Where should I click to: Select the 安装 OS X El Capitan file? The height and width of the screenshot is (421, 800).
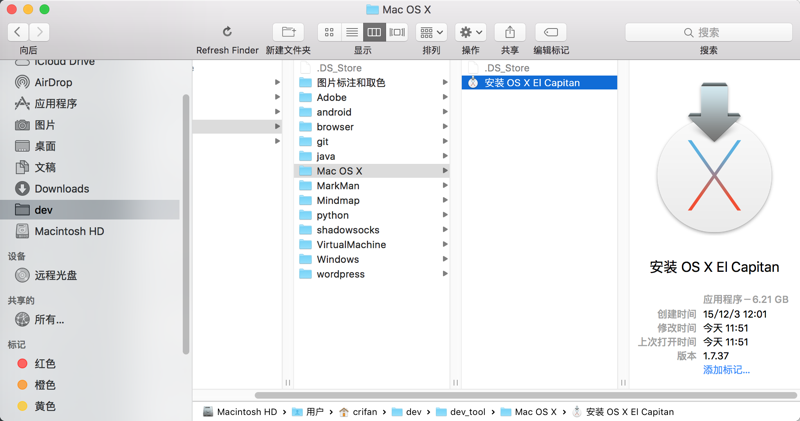[x=539, y=83]
